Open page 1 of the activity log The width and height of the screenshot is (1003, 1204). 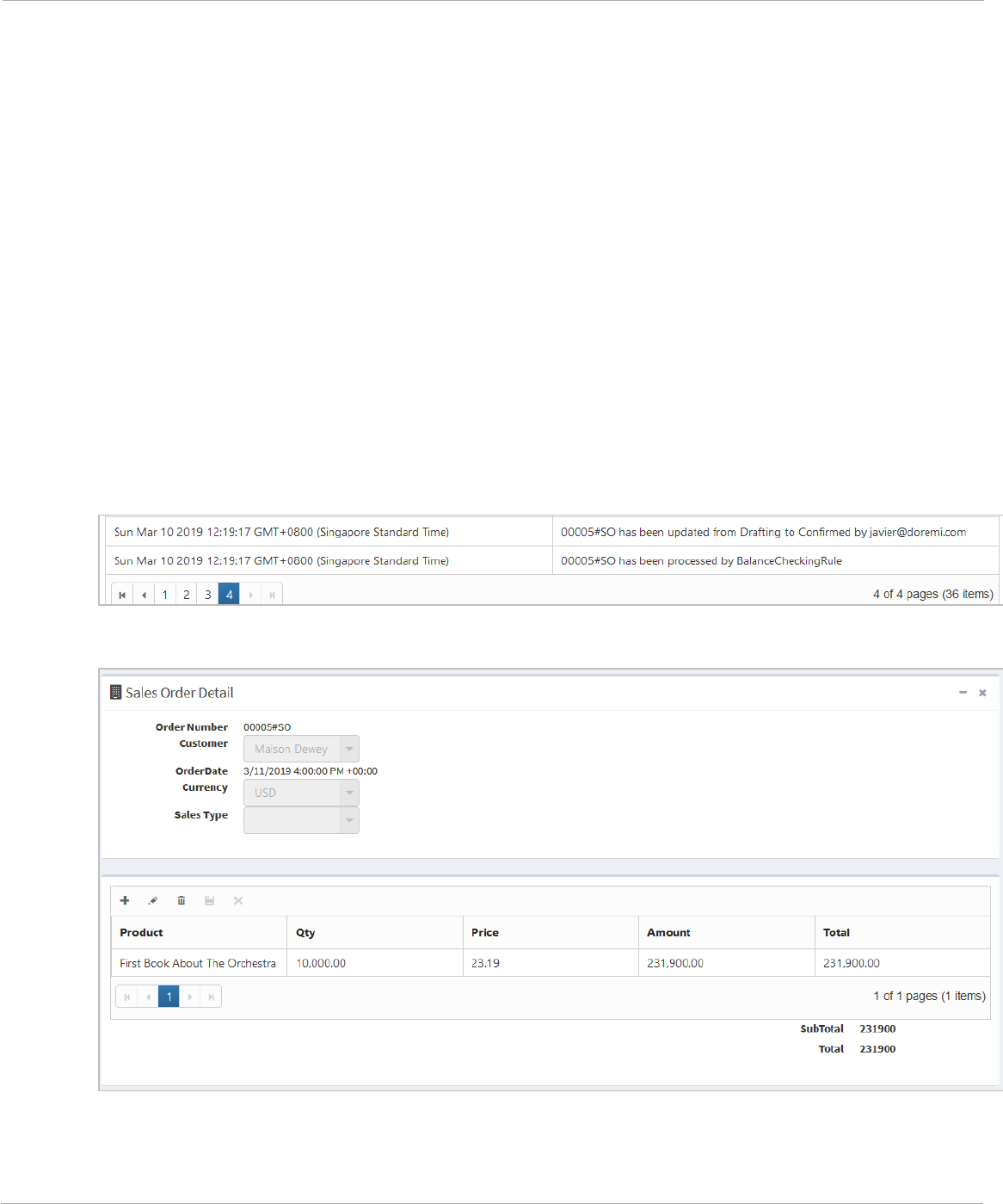coord(165,595)
